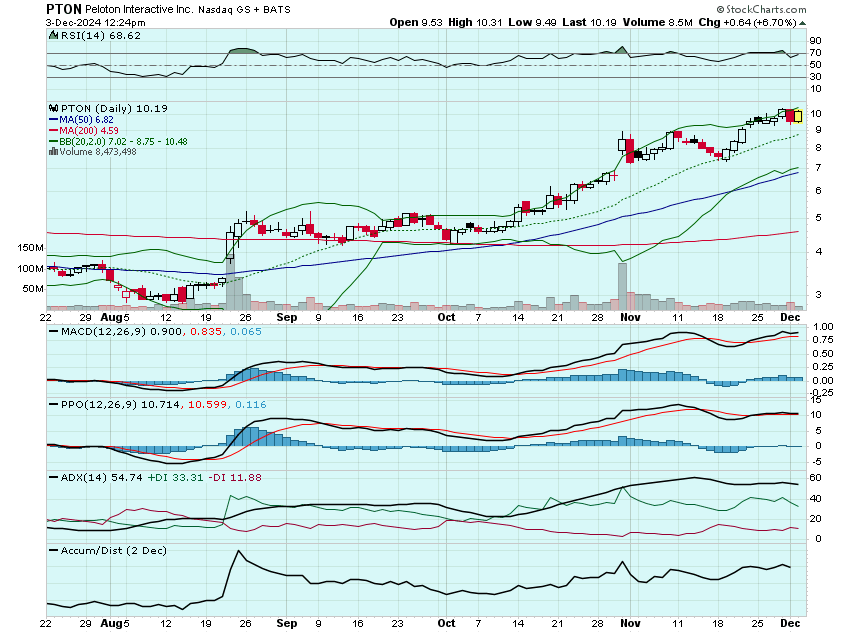Click the 3-Dec-2024 12:24pm timestamp

coord(95,23)
